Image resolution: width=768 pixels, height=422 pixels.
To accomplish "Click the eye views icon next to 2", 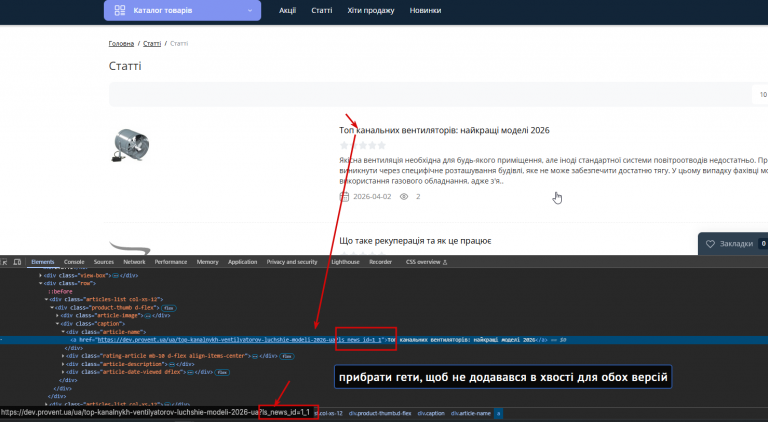I will tap(404, 197).
